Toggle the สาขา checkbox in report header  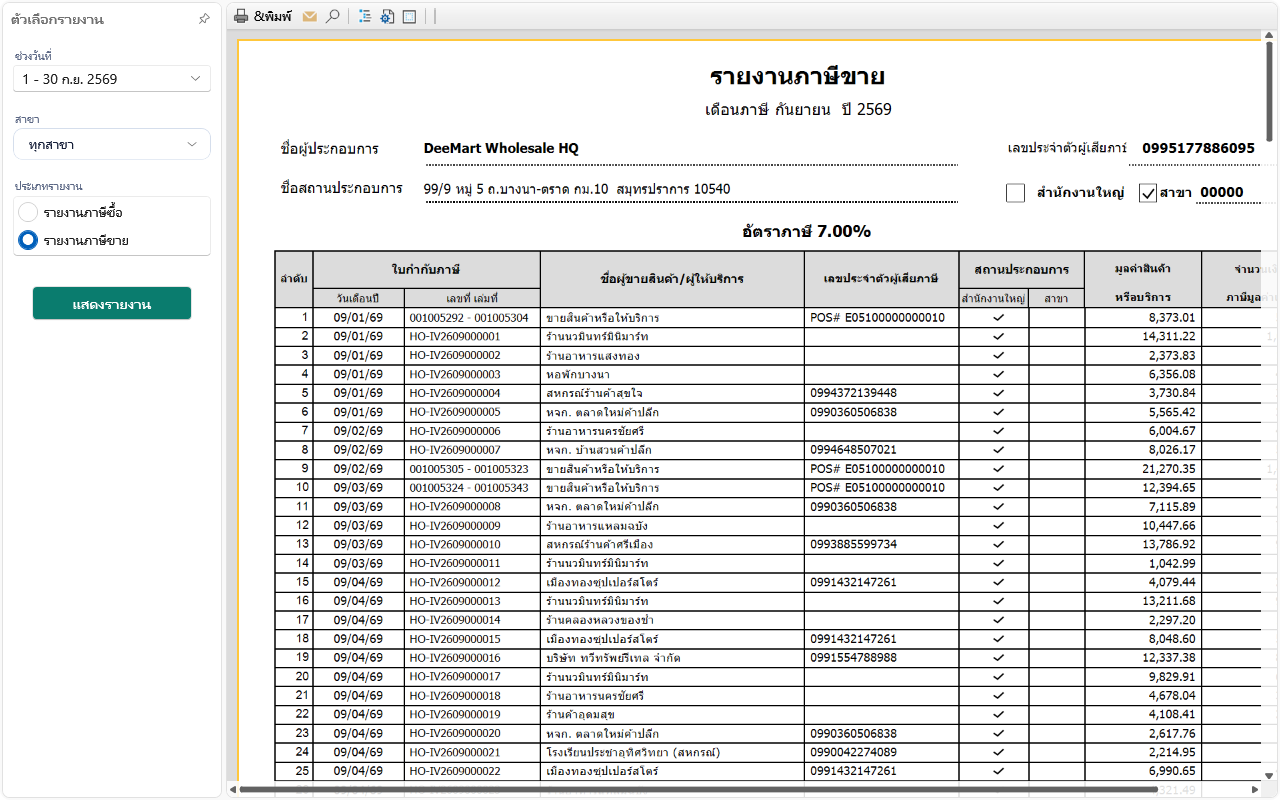click(x=1148, y=193)
